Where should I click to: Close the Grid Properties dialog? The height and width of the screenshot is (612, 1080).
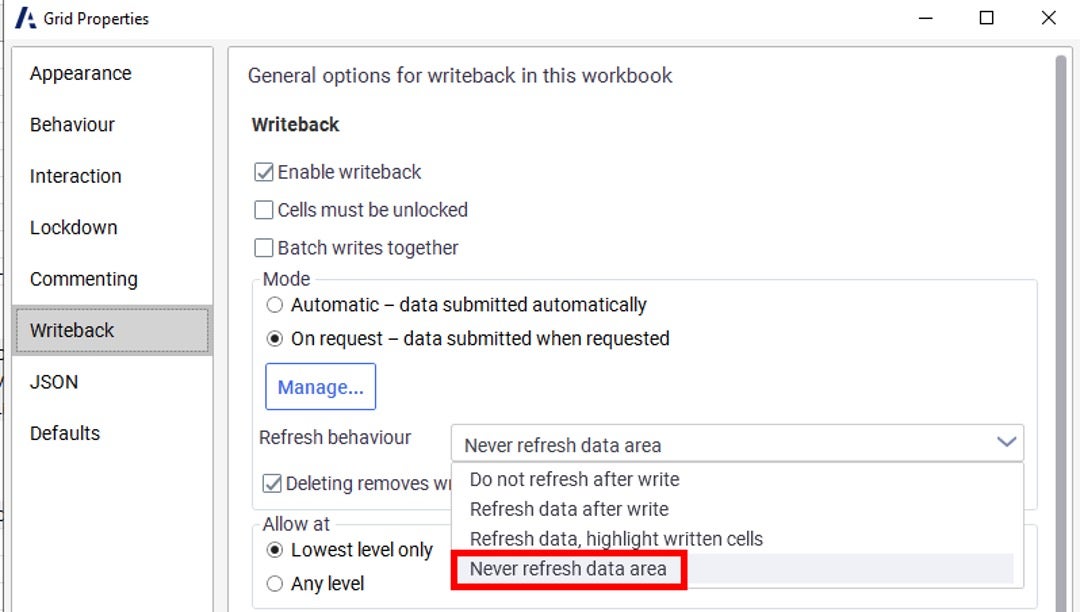pyautogui.click(x=1048, y=18)
